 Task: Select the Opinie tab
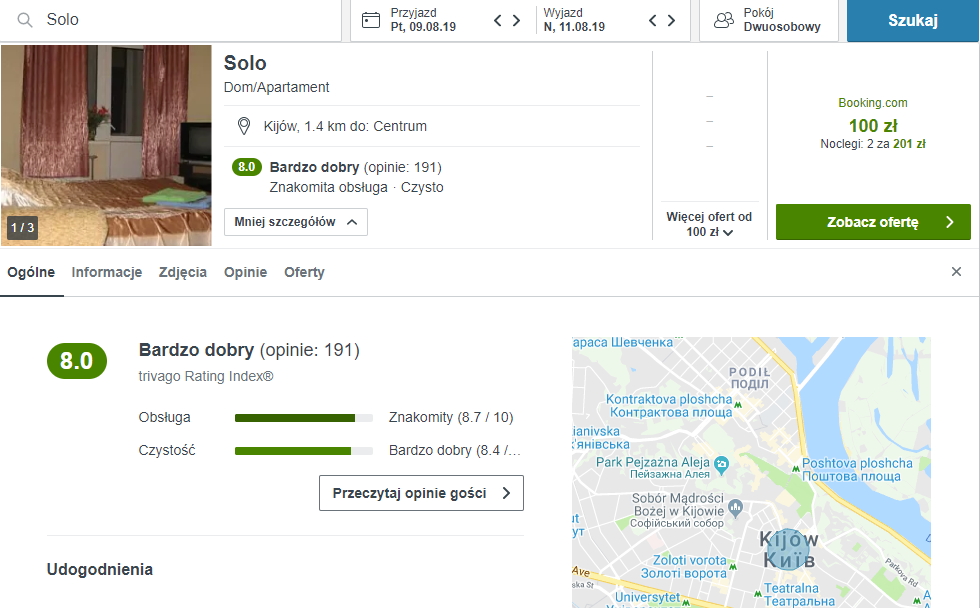pos(245,272)
